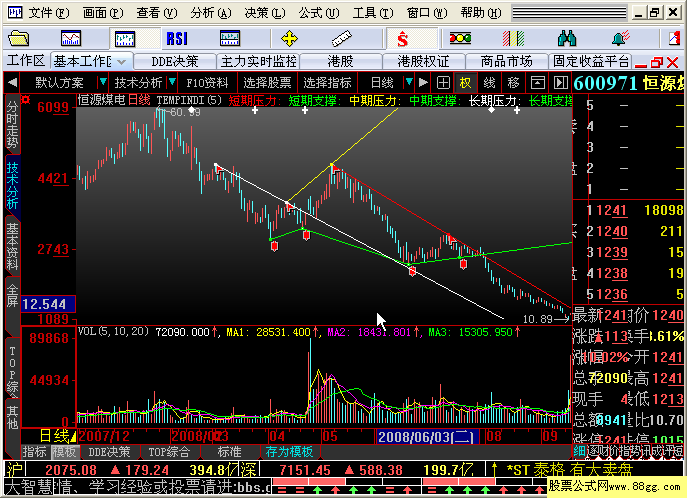Switch to the 主力实时监控 tab

(259, 62)
